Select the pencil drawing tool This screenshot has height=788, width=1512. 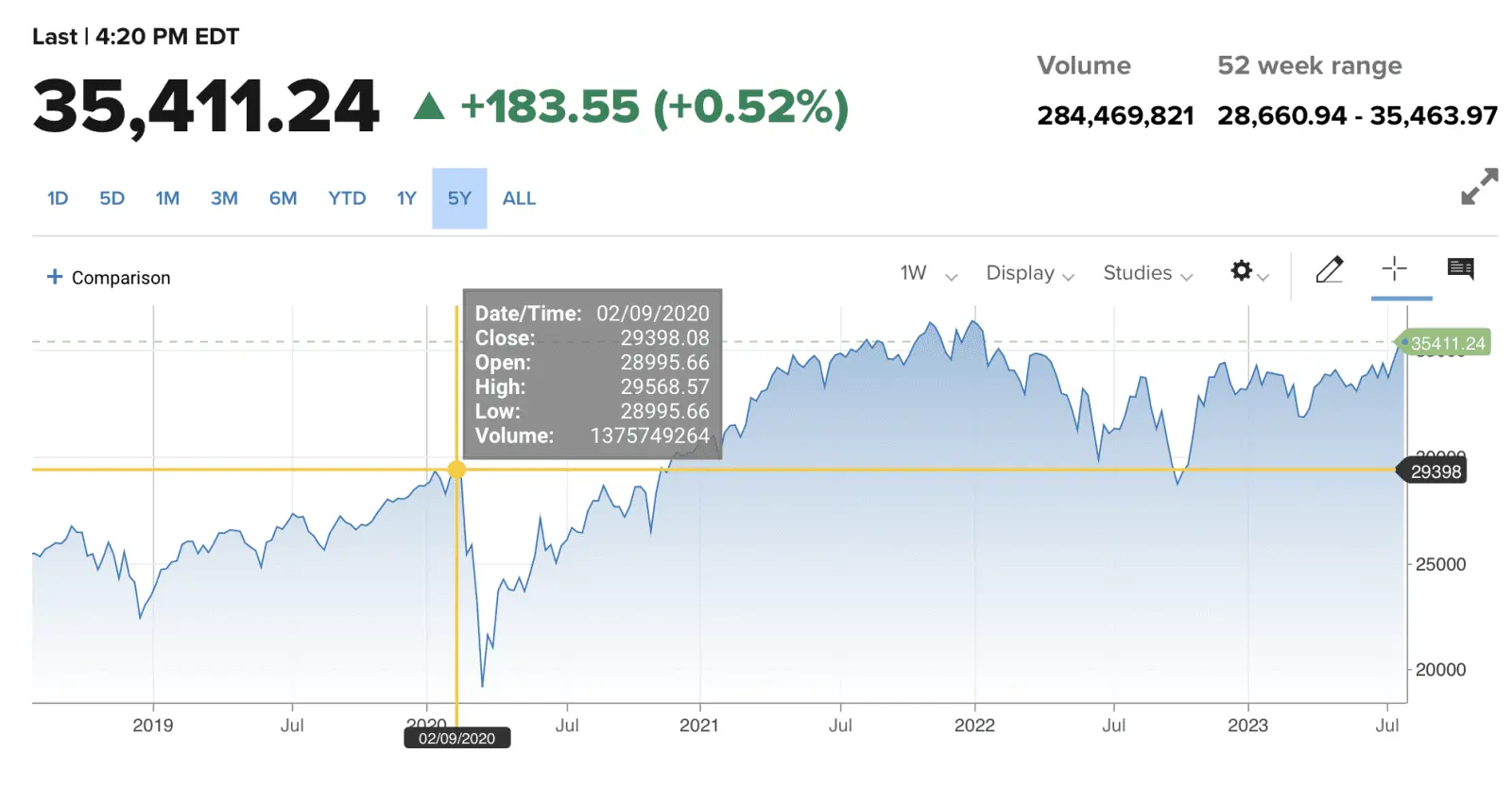coord(1330,270)
